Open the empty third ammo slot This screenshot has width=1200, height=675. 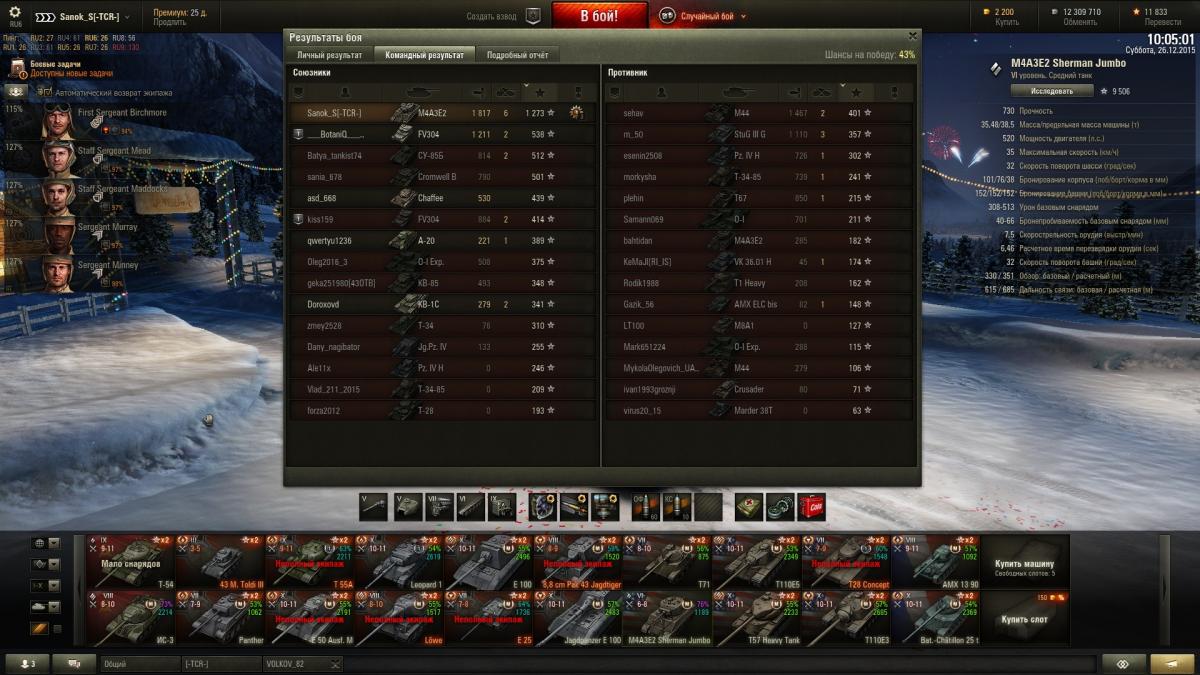(x=708, y=507)
